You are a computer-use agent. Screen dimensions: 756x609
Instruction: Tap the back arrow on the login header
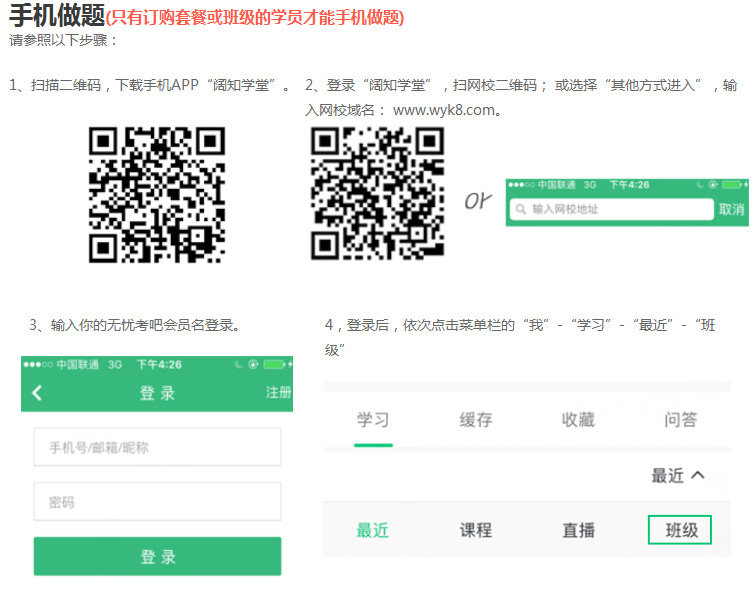click(37, 393)
